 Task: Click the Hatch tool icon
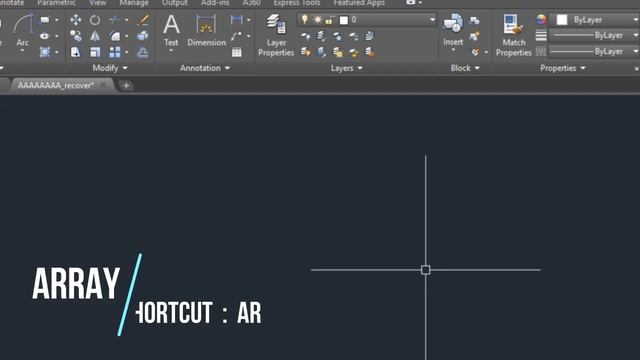coord(44,52)
